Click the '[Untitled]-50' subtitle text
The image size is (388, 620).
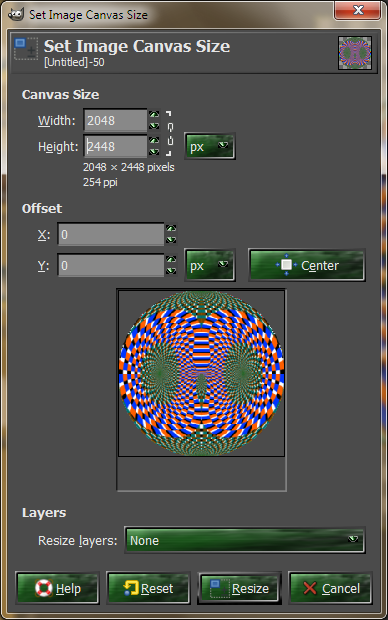(x=74, y=62)
